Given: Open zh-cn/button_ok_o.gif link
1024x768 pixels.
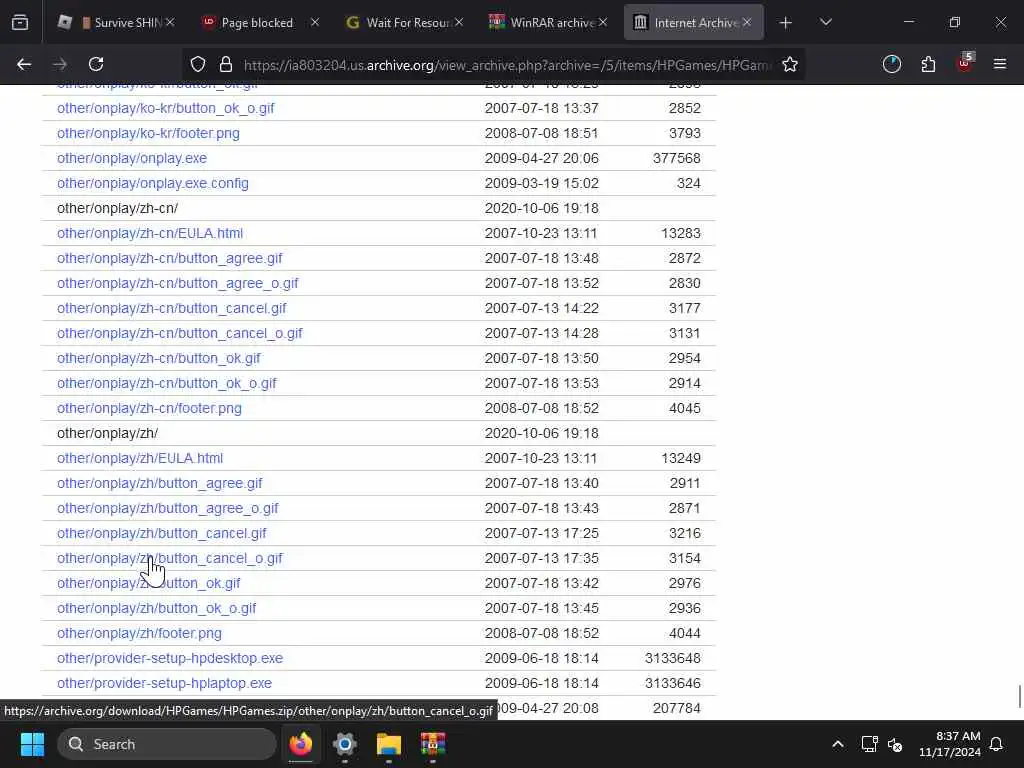Looking at the screenshot, I should tap(167, 383).
